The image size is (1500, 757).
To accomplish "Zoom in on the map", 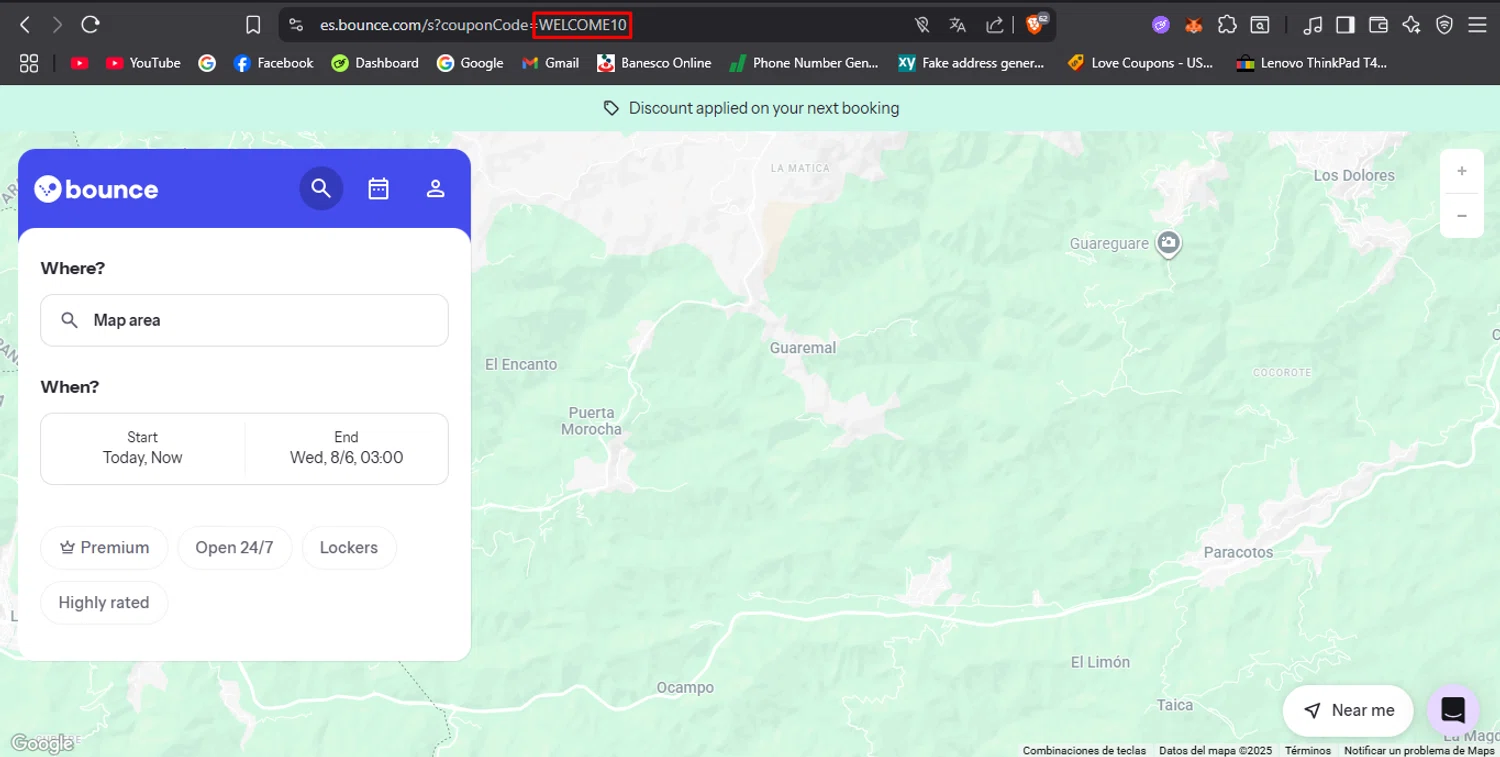I will [x=1461, y=172].
